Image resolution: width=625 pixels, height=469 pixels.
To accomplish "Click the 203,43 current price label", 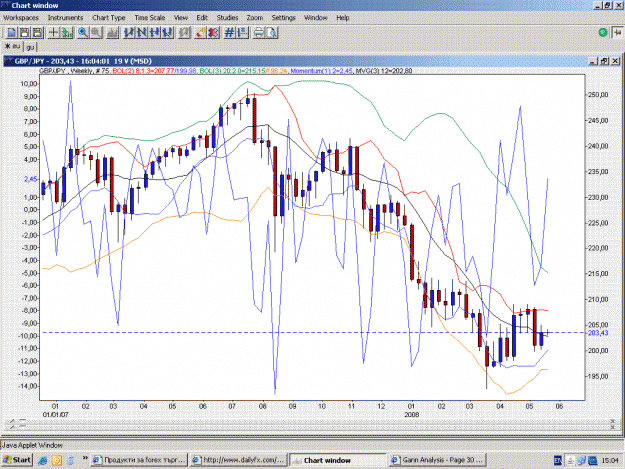I will coord(598,333).
